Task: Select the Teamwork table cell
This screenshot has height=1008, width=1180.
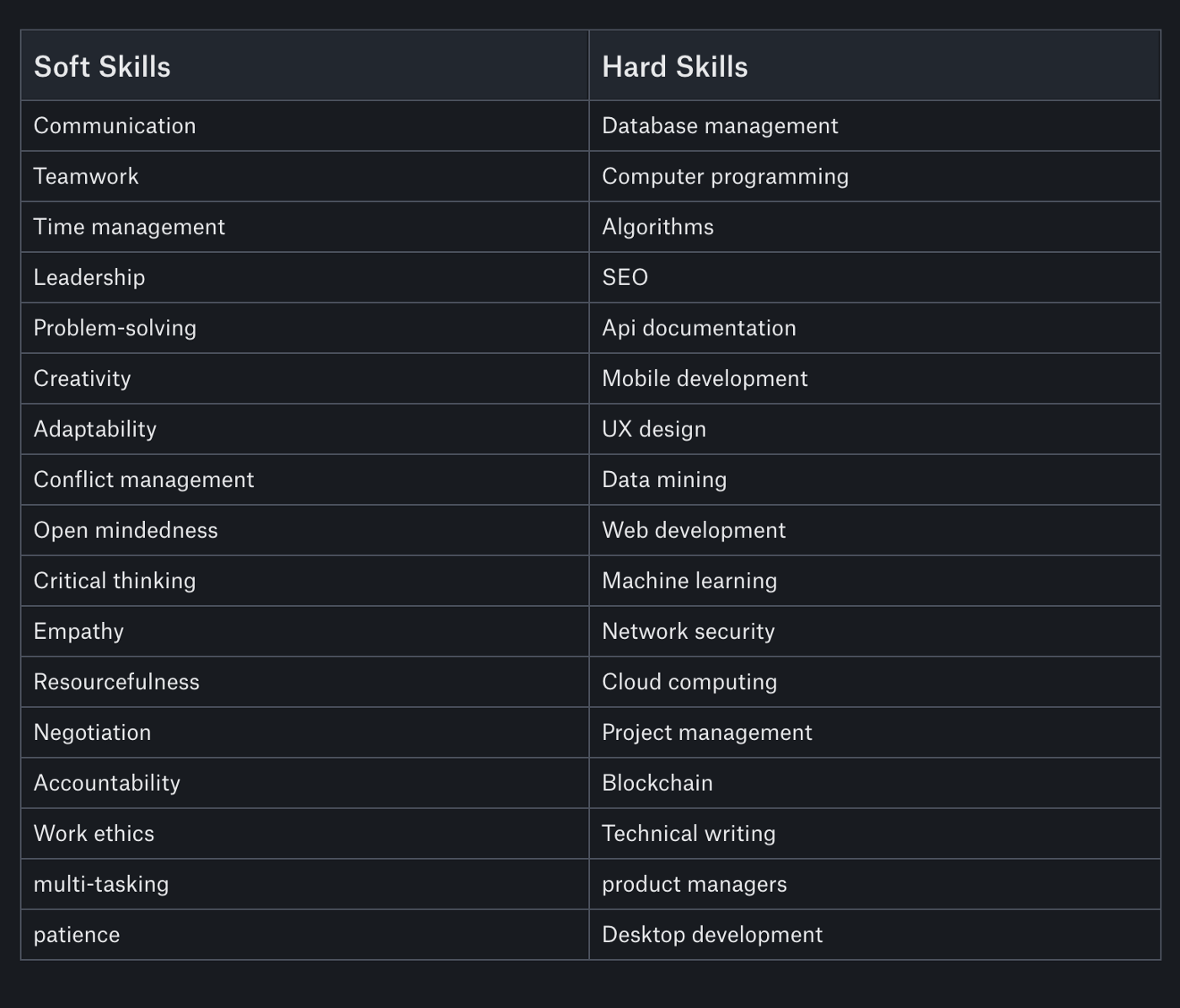Action: click(x=86, y=176)
